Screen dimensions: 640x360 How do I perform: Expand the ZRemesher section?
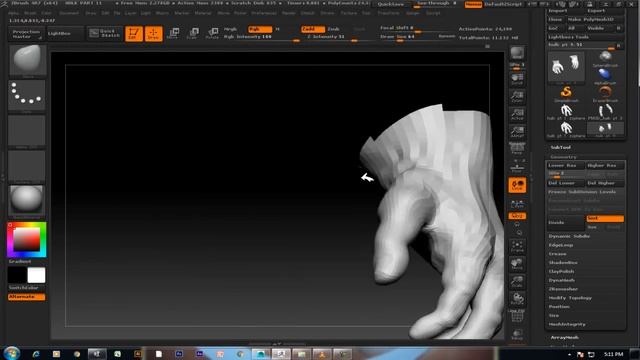pyautogui.click(x=563, y=289)
